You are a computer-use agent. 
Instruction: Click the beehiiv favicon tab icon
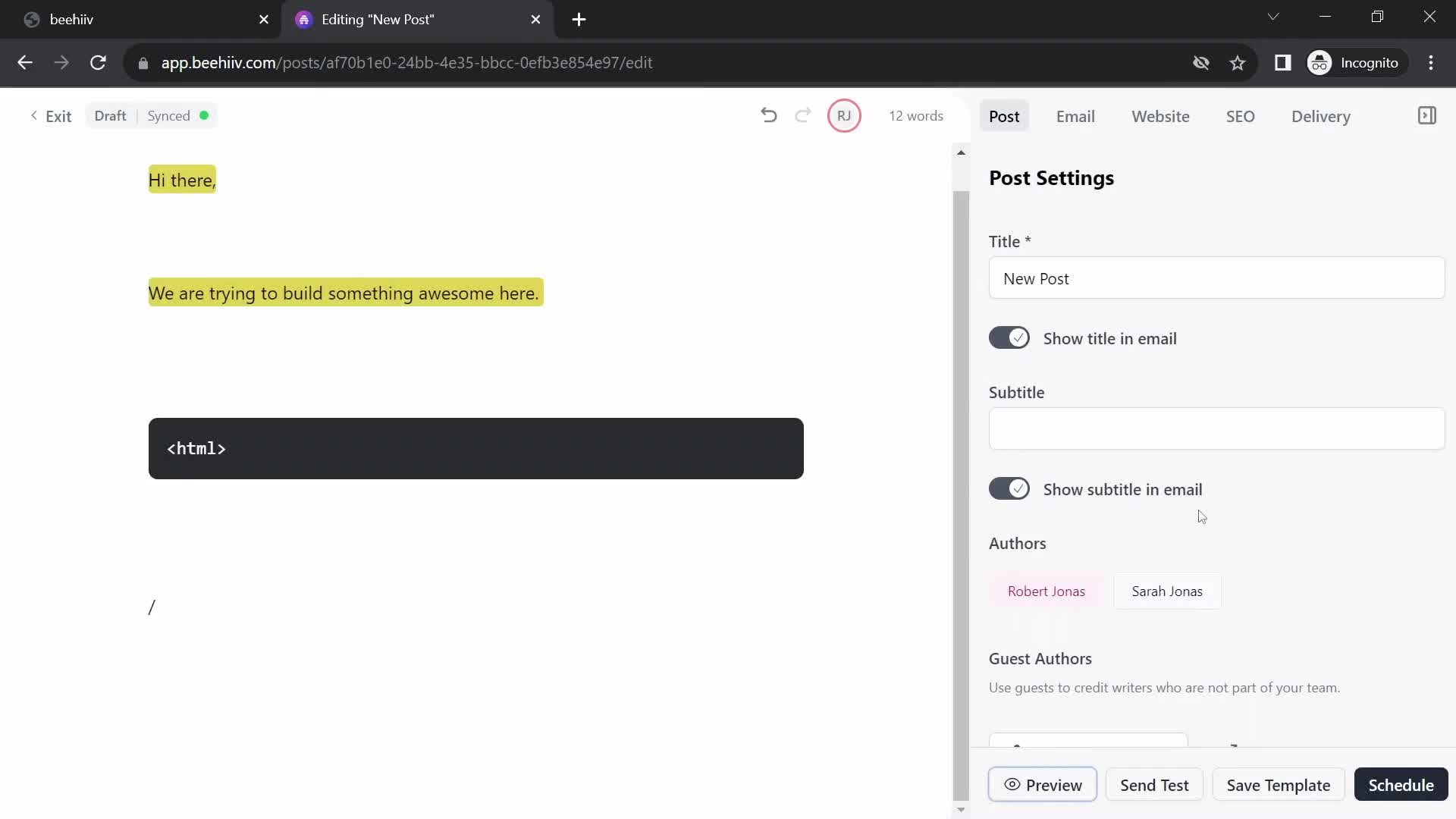[31, 20]
